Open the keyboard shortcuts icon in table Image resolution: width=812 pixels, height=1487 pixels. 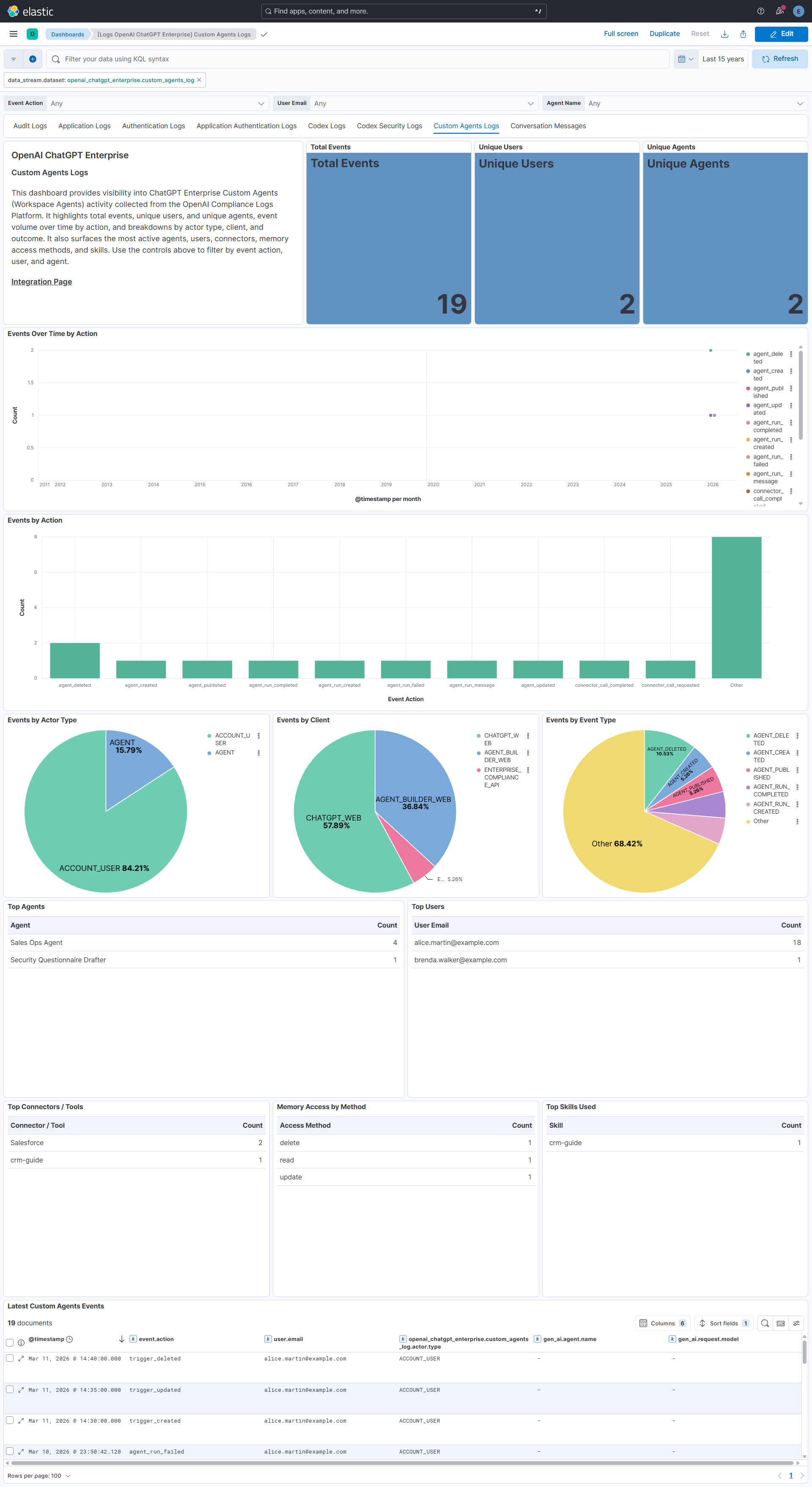(x=780, y=1323)
